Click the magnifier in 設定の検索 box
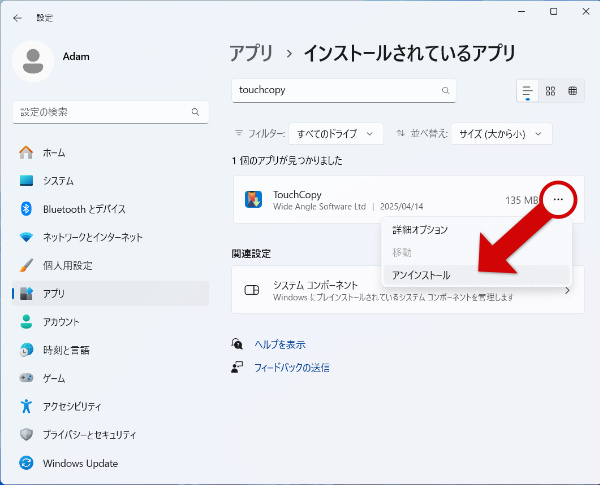Image resolution: width=600 pixels, height=485 pixels. (196, 112)
